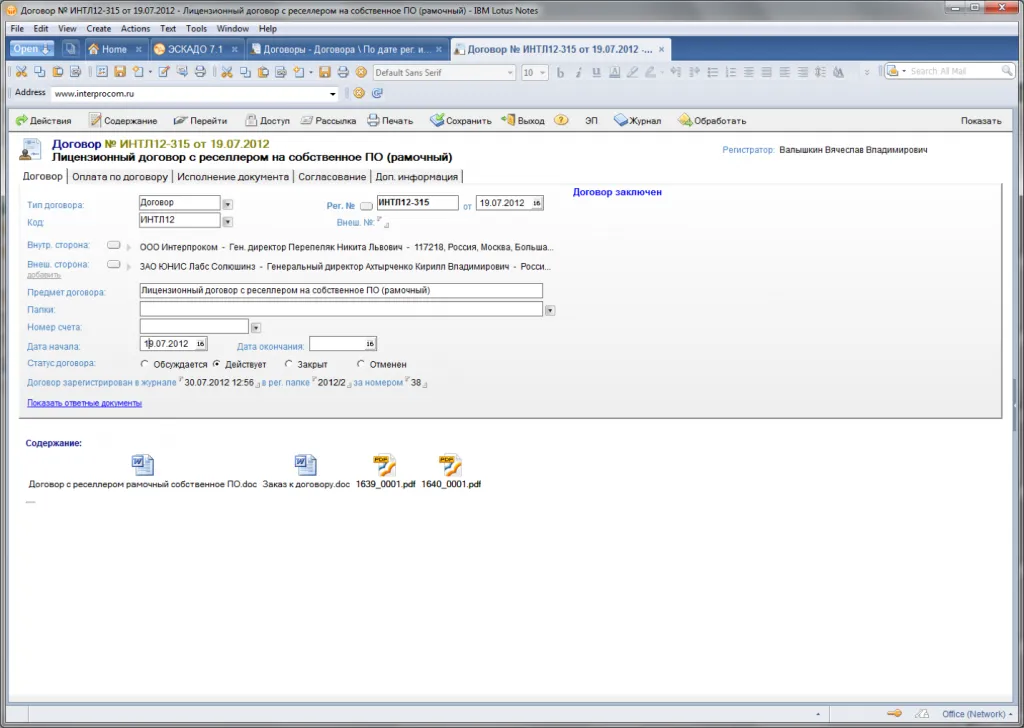Click the добавить link under Внеш. сторона

pos(37,274)
